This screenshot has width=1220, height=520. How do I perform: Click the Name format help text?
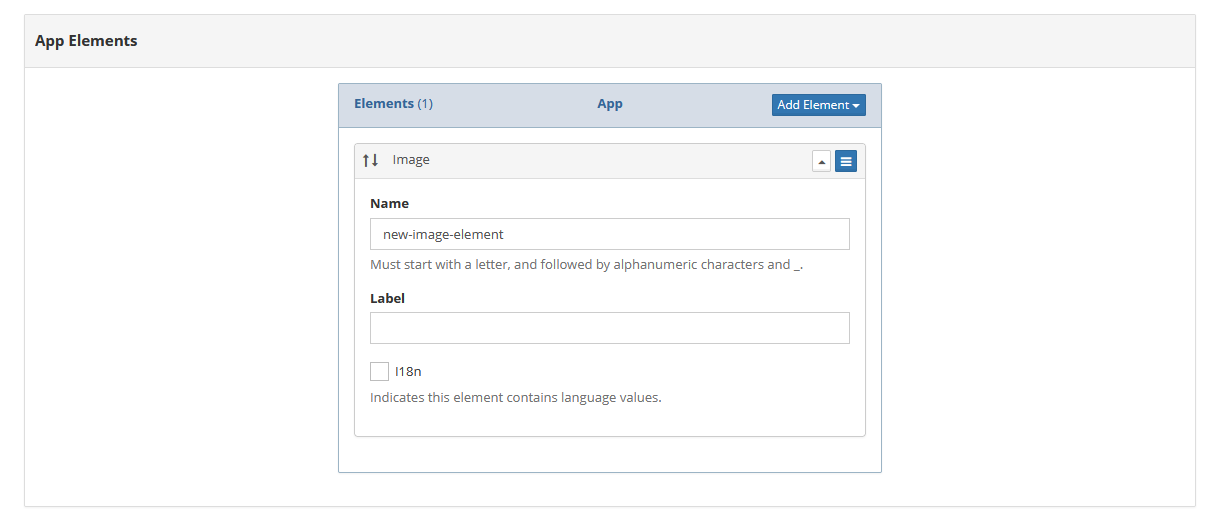tap(586, 265)
